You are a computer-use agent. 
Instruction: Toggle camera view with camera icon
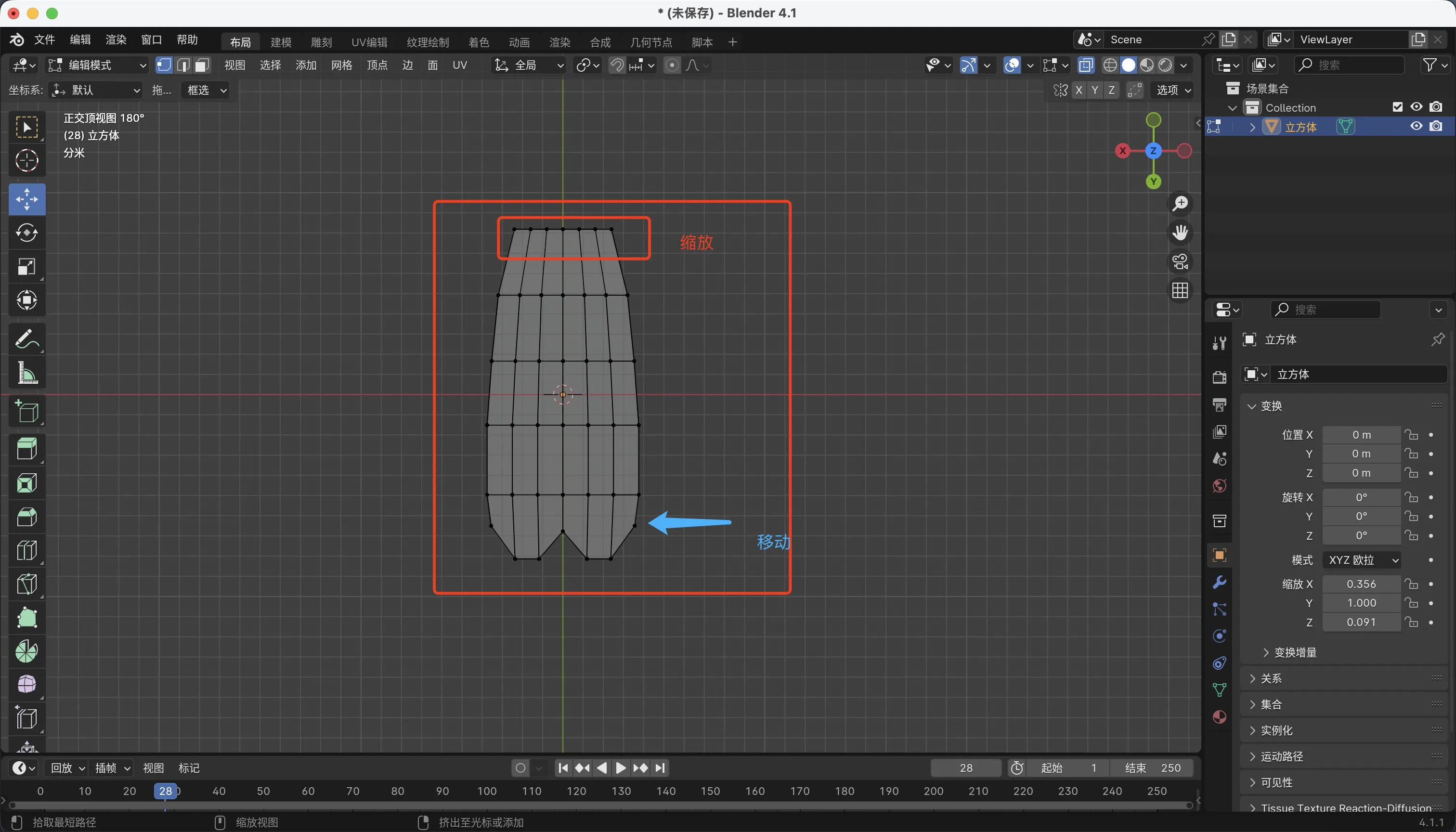(1180, 262)
